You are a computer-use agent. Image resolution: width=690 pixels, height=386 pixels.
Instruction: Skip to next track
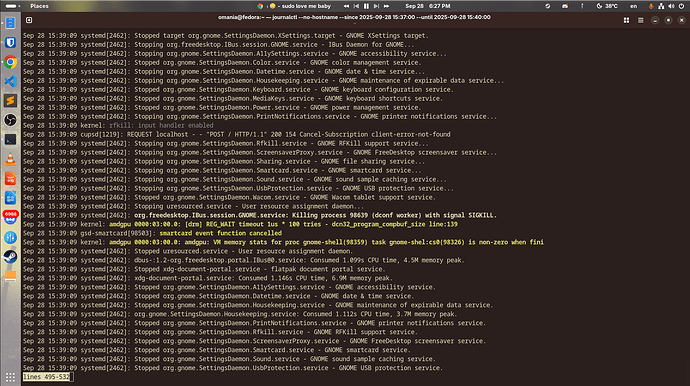pyautogui.click(x=376, y=6)
